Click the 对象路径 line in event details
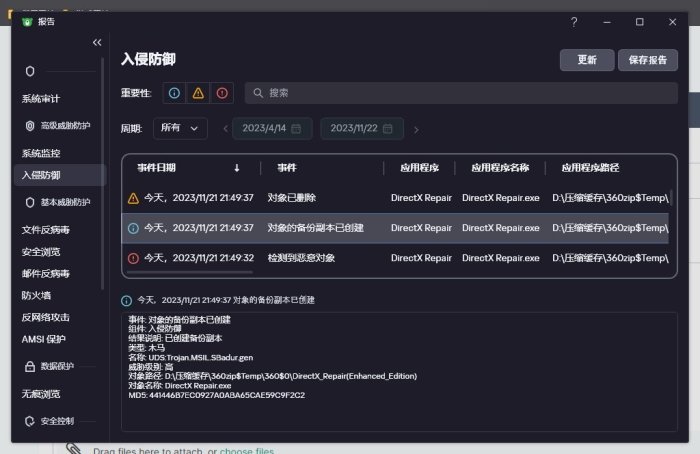This screenshot has height=454, width=700. click(x=272, y=376)
